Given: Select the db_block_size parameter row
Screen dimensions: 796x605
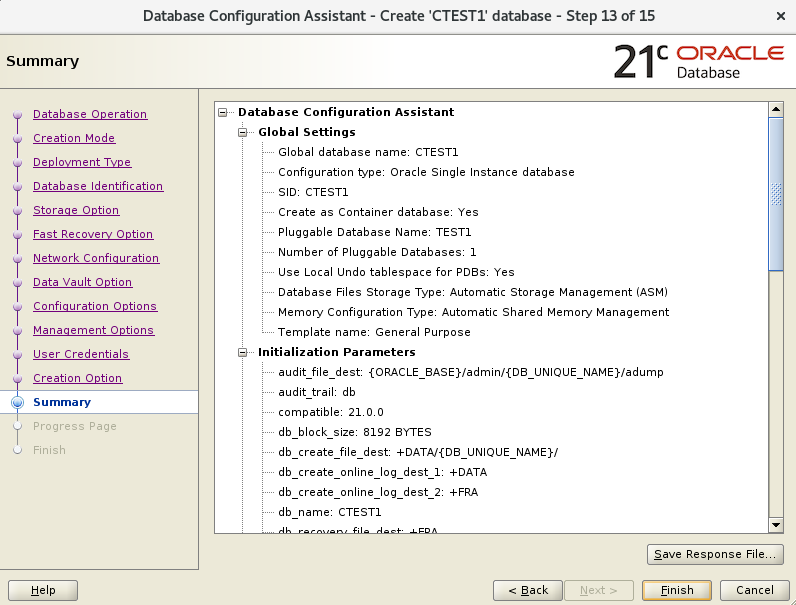Looking at the screenshot, I should (354, 432).
